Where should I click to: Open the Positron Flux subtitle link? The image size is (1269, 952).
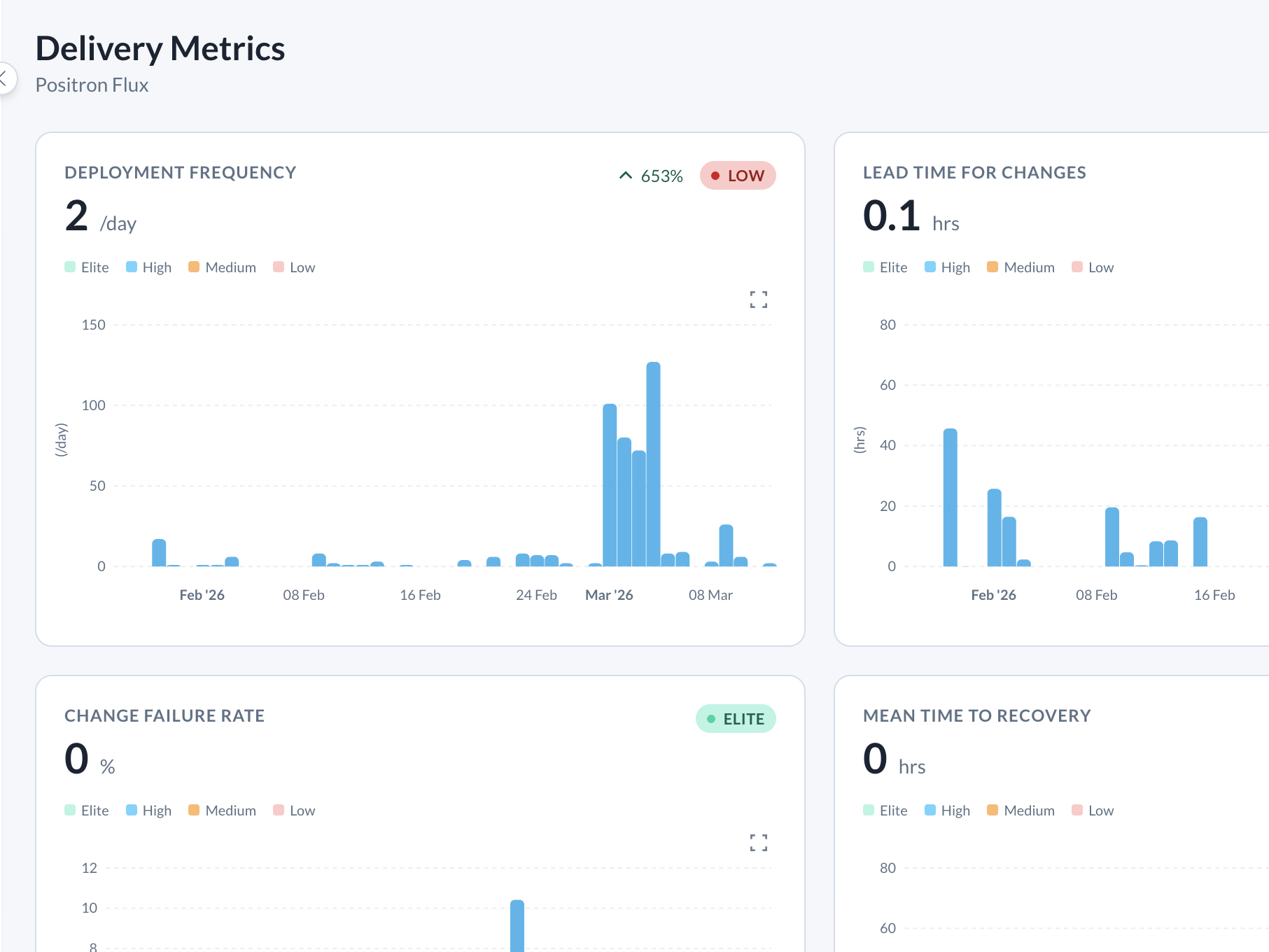[x=92, y=85]
